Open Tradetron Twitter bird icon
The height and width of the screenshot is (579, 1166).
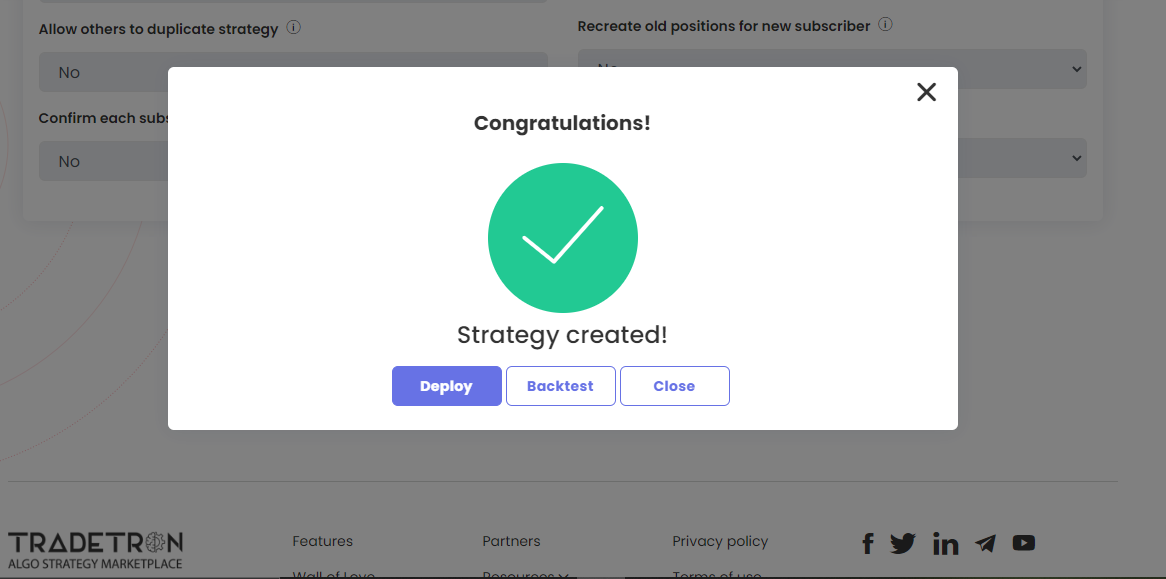coord(903,543)
